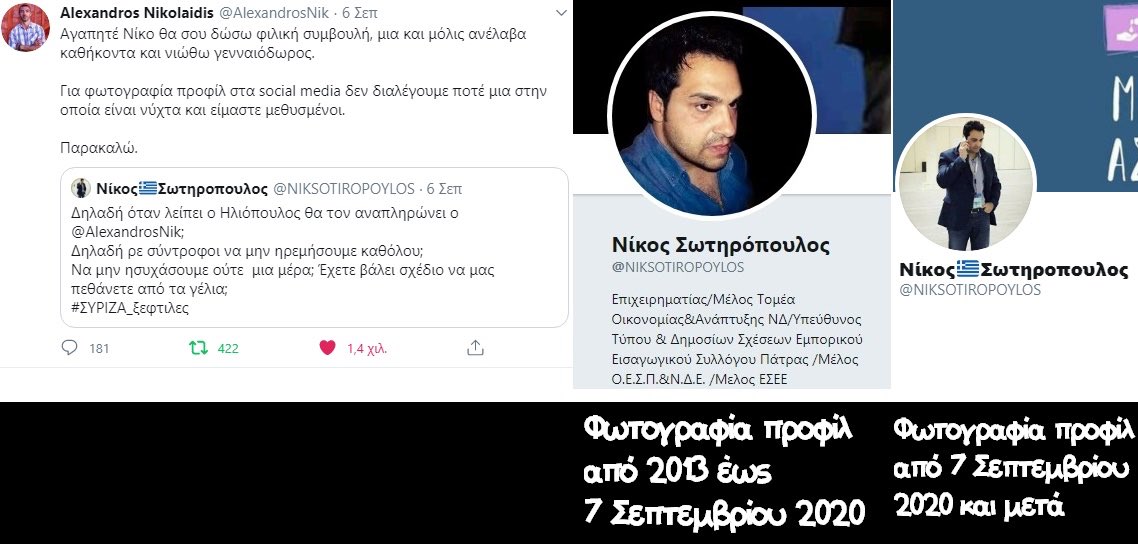
Task: Open Alexandros Nikolaidis avatar photo
Action: pos(25,28)
